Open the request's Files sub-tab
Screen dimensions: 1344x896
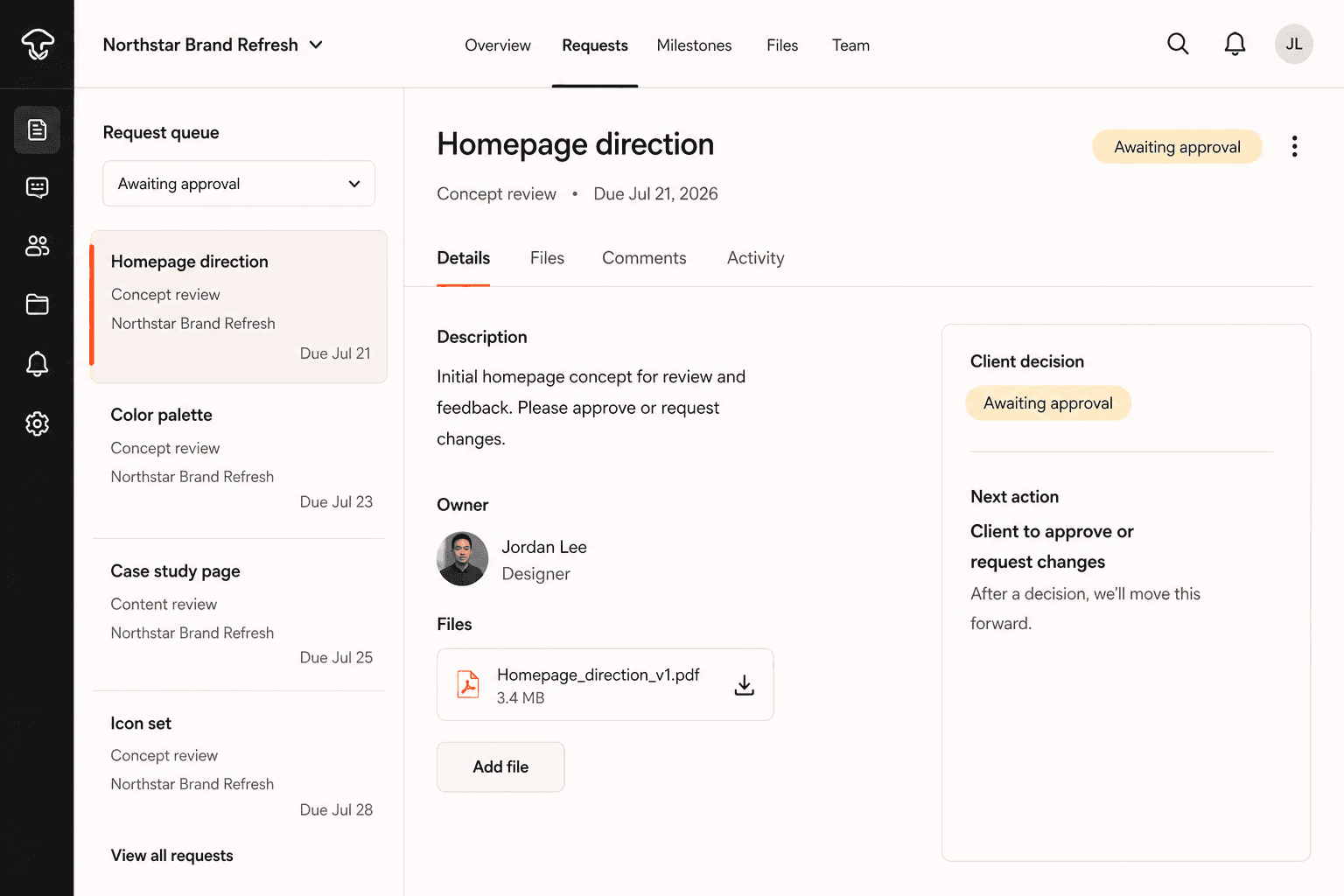coord(547,258)
